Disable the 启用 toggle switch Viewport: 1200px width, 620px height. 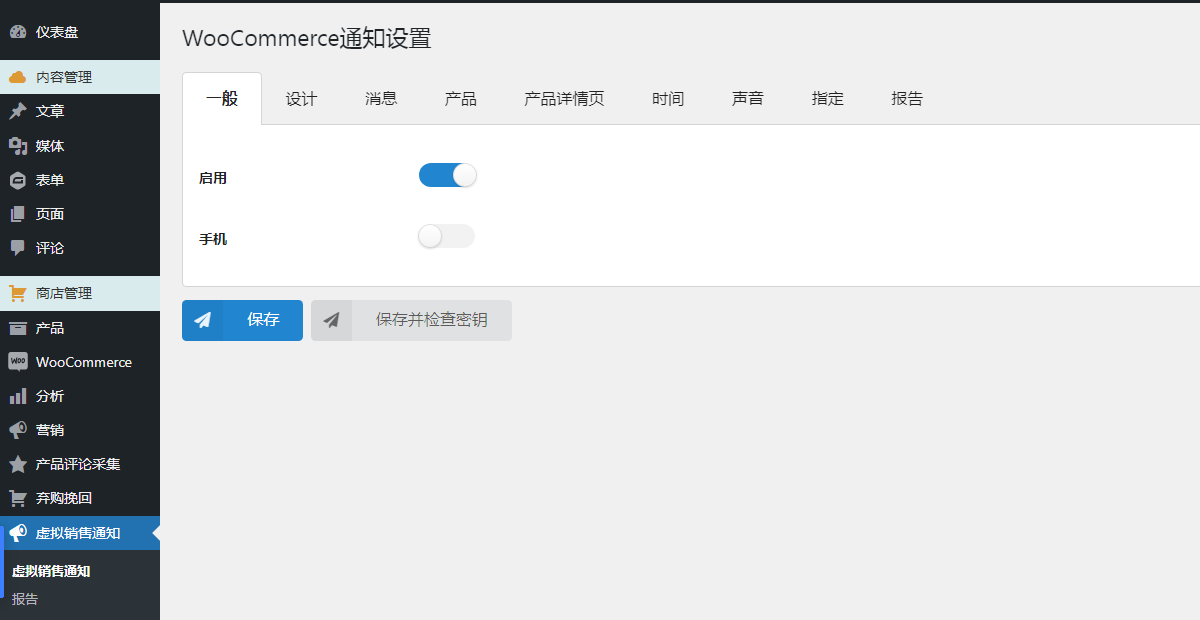pos(448,175)
